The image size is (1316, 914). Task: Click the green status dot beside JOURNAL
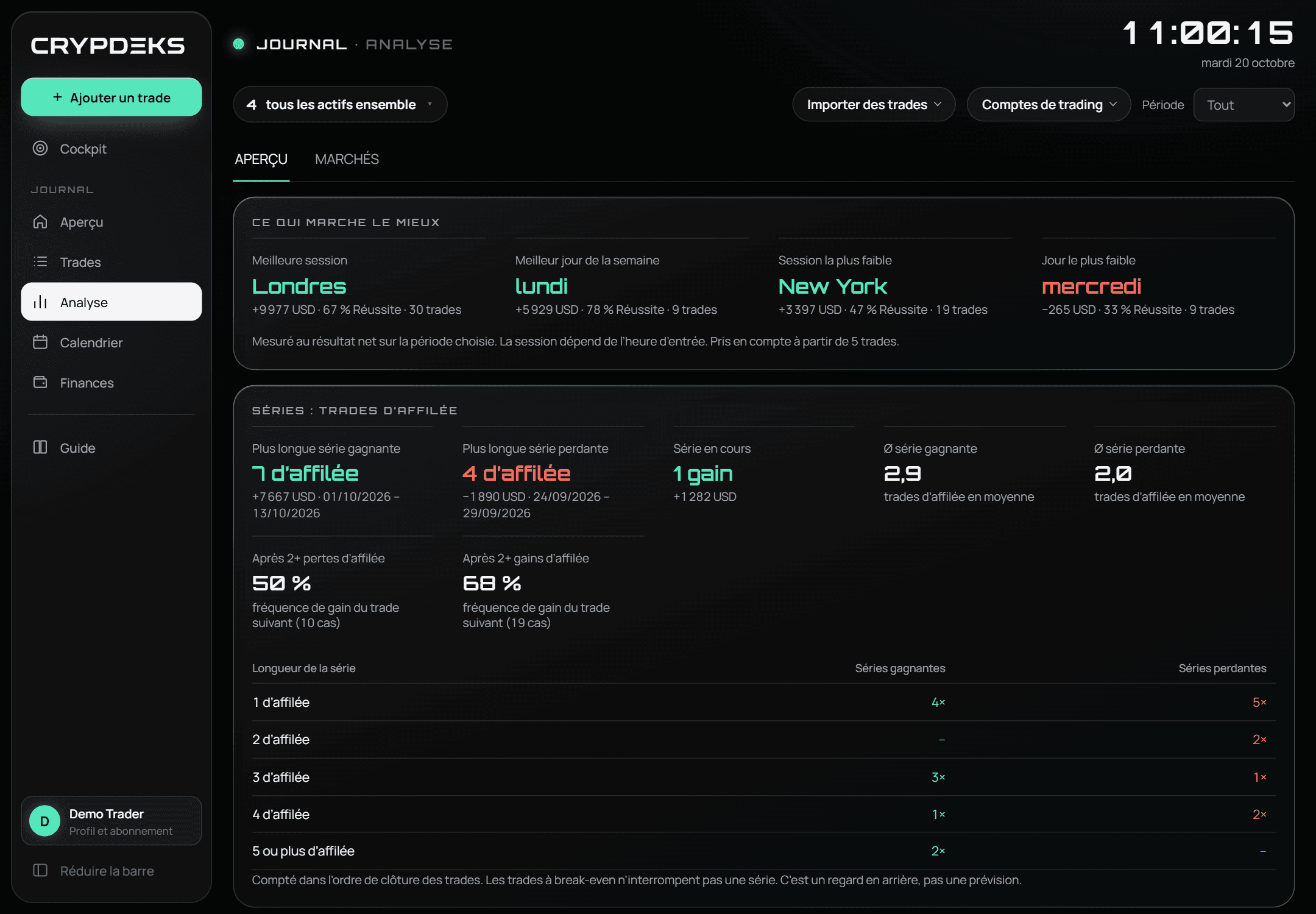pyautogui.click(x=239, y=44)
